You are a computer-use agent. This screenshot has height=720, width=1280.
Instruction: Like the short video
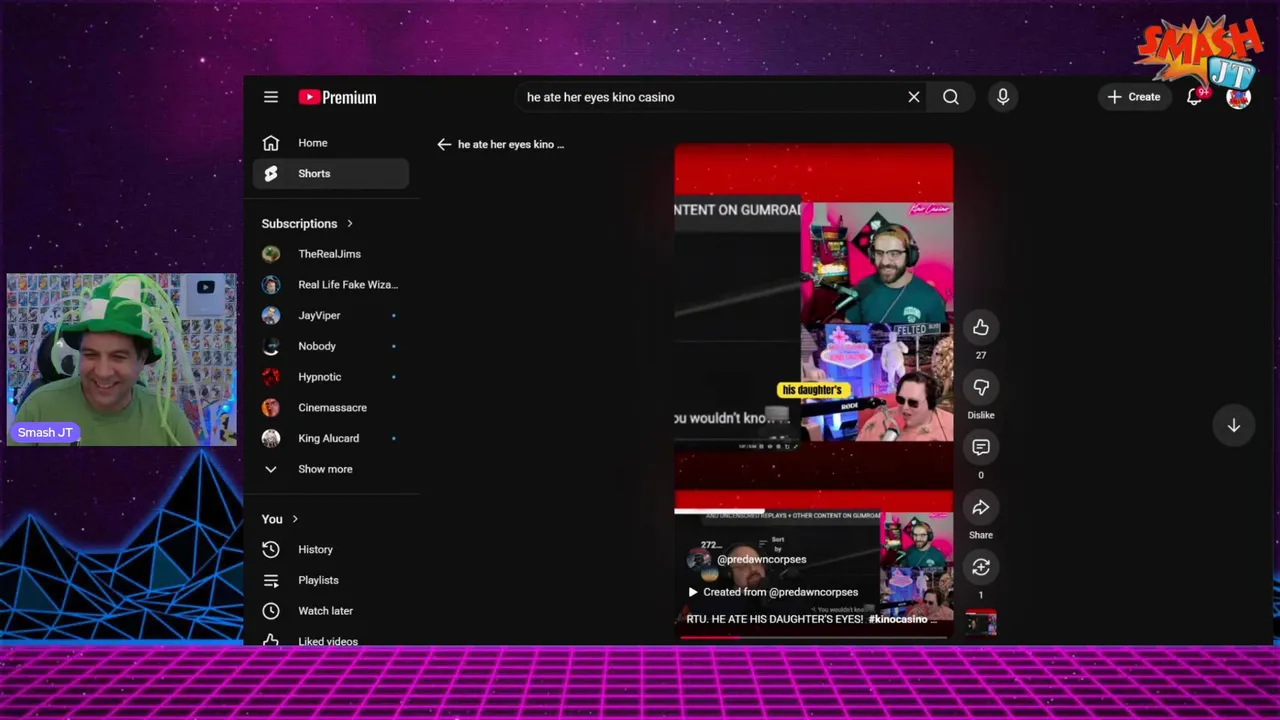click(x=981, y=328)
